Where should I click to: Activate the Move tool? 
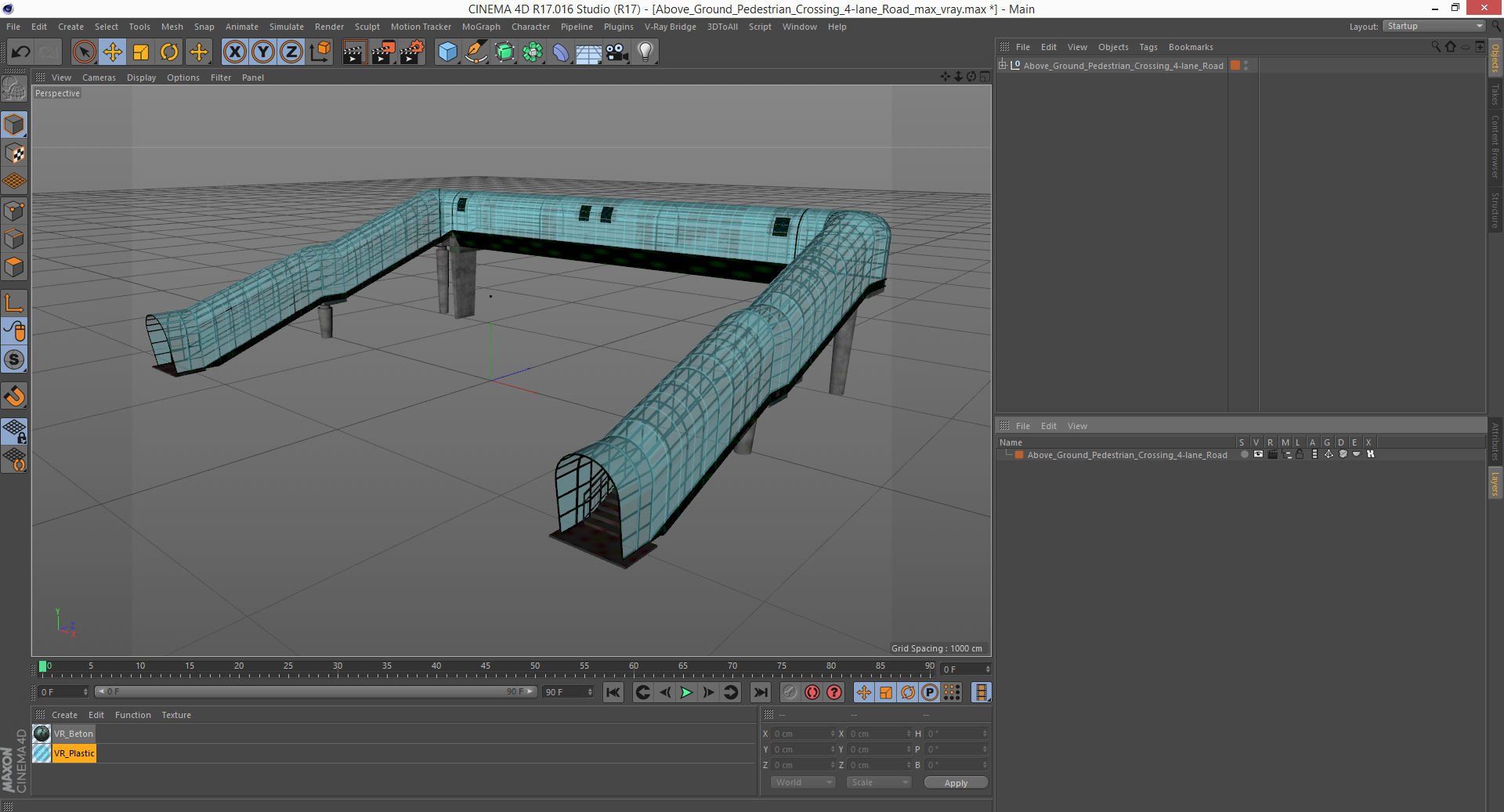(113, 52)
